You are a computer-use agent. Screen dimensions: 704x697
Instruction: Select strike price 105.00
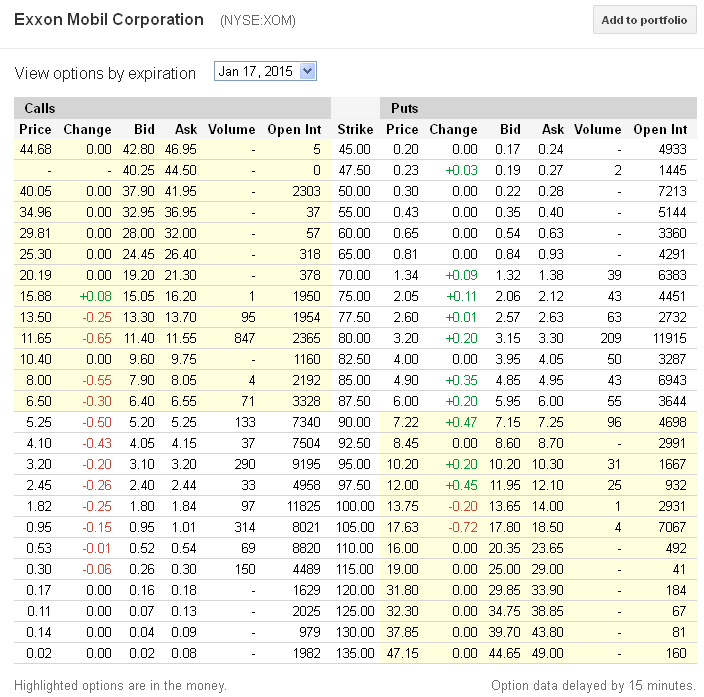(355, 527)
